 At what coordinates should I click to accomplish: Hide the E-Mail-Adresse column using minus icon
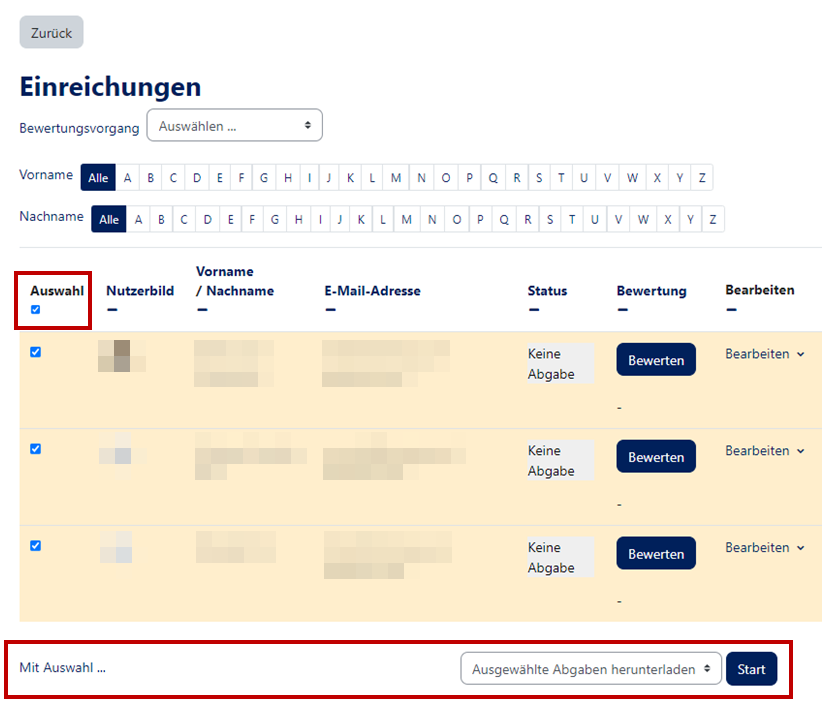[330, 310]
